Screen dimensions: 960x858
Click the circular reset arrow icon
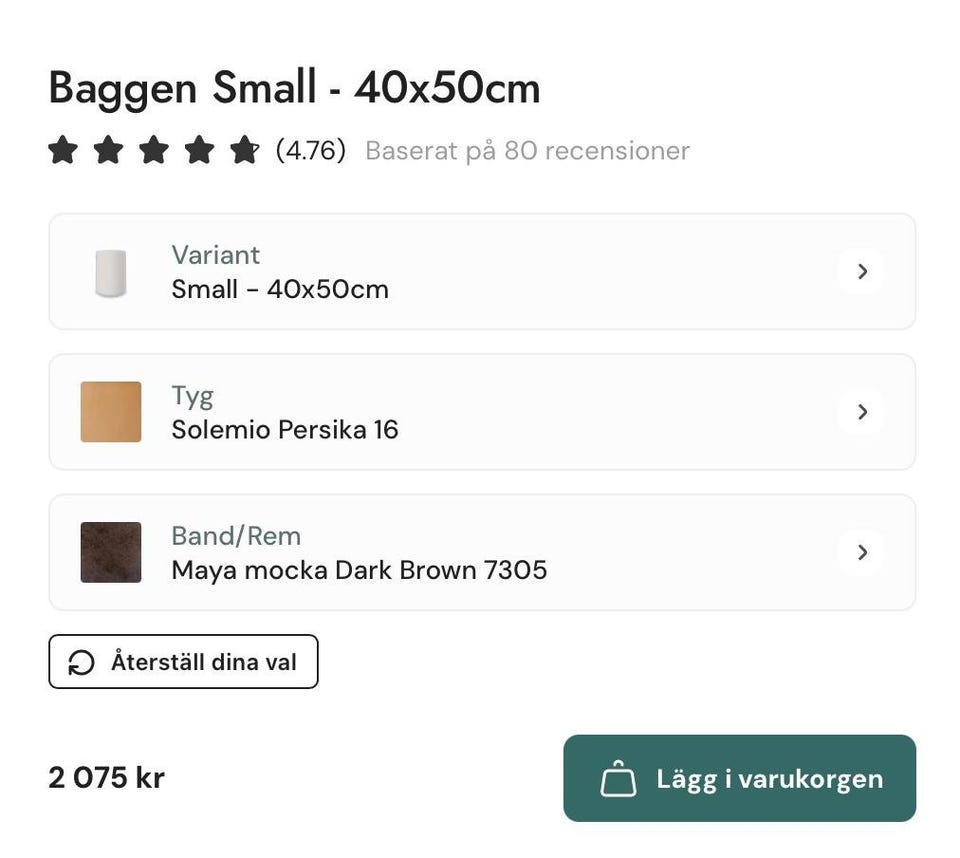point(81,662)
